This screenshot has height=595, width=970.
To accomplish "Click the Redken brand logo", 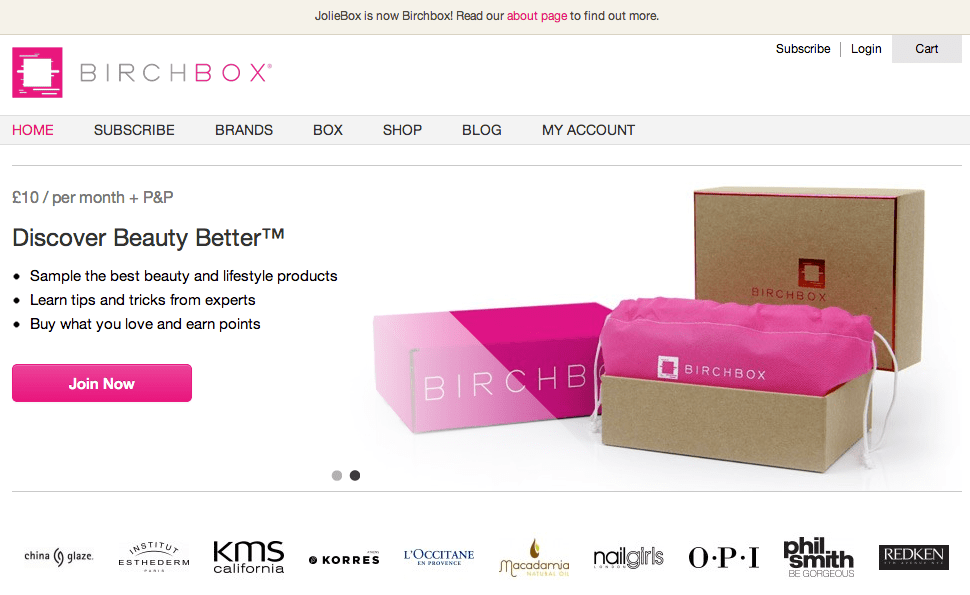I will click(914, 557).
